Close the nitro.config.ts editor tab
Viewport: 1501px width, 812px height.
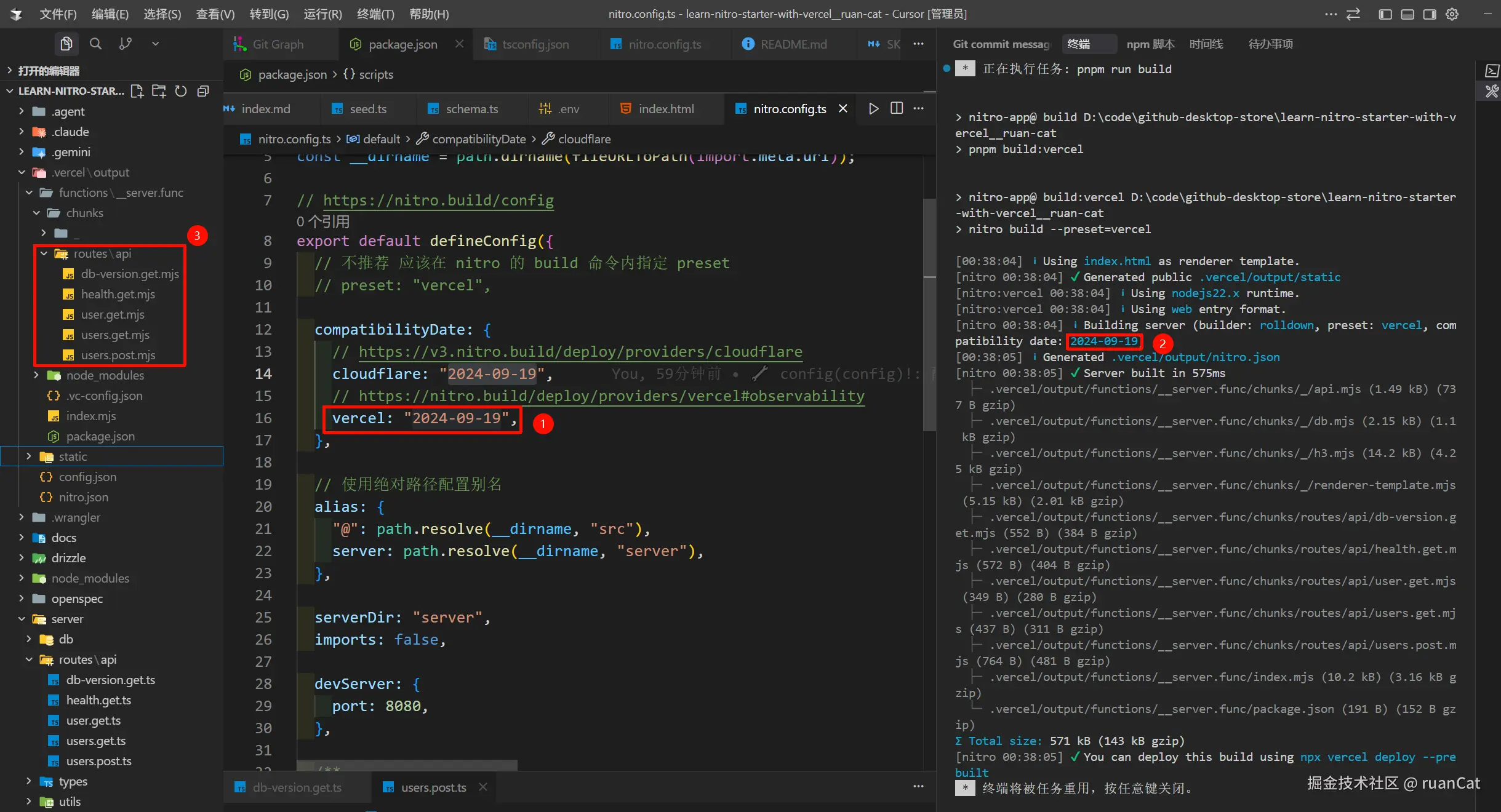pos(843,108)
